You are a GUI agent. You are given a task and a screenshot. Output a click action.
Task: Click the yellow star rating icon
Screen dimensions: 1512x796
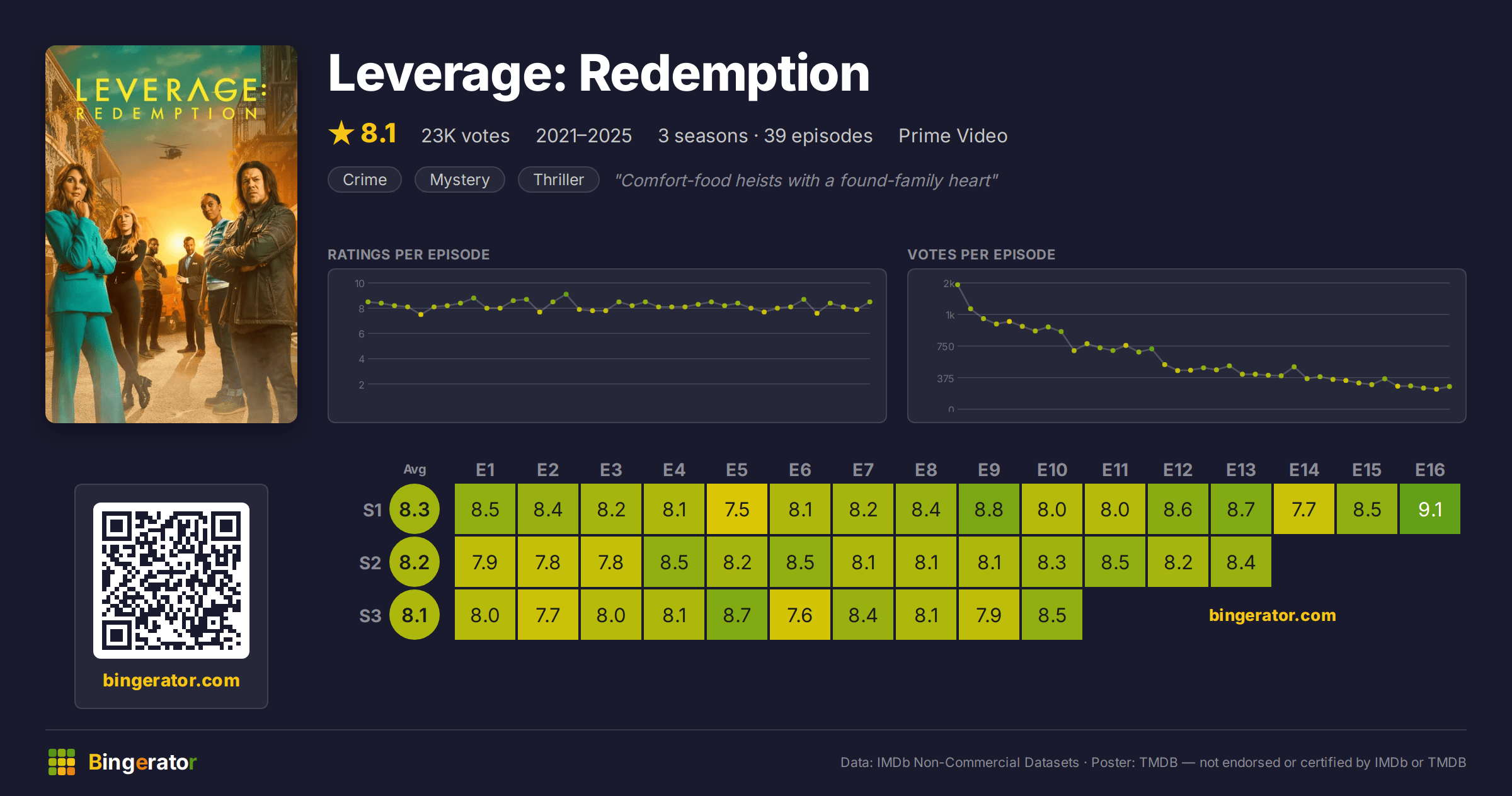pos(341,134)
